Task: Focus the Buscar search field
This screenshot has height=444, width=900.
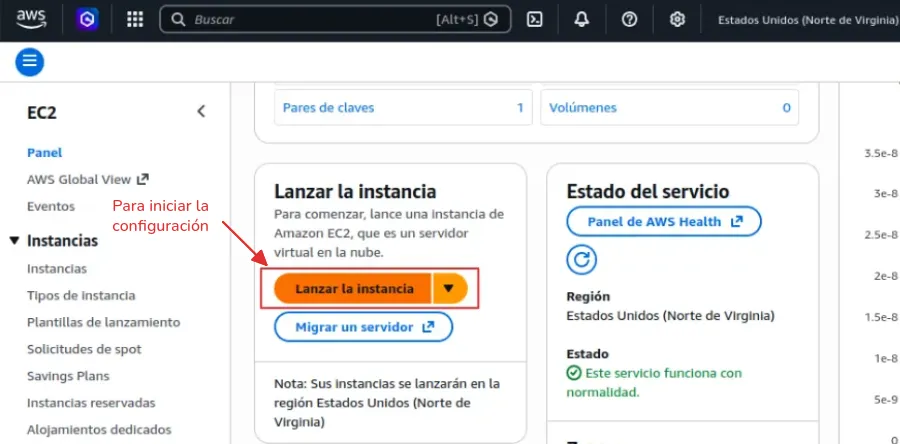Action: coord(335,20)
